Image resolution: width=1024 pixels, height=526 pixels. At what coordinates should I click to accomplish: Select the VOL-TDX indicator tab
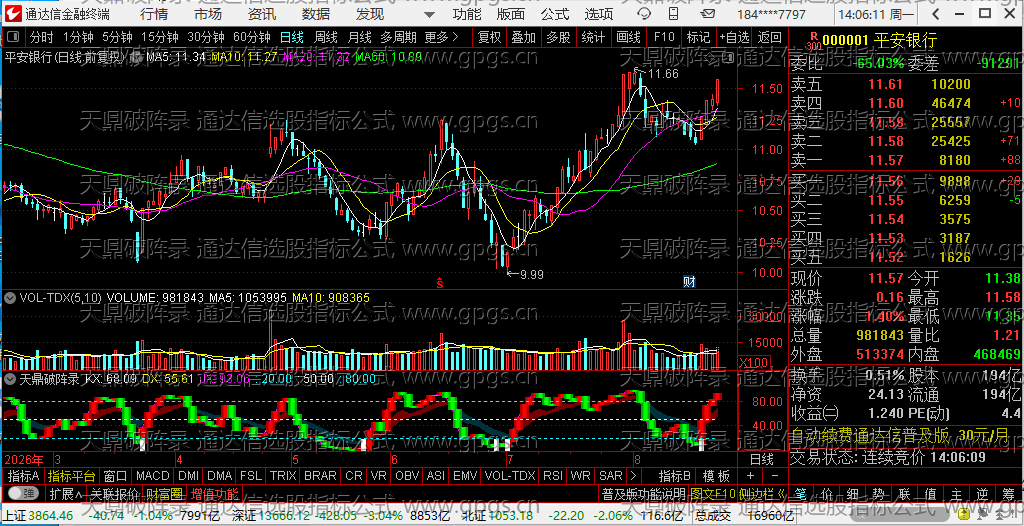pos(510,476)
